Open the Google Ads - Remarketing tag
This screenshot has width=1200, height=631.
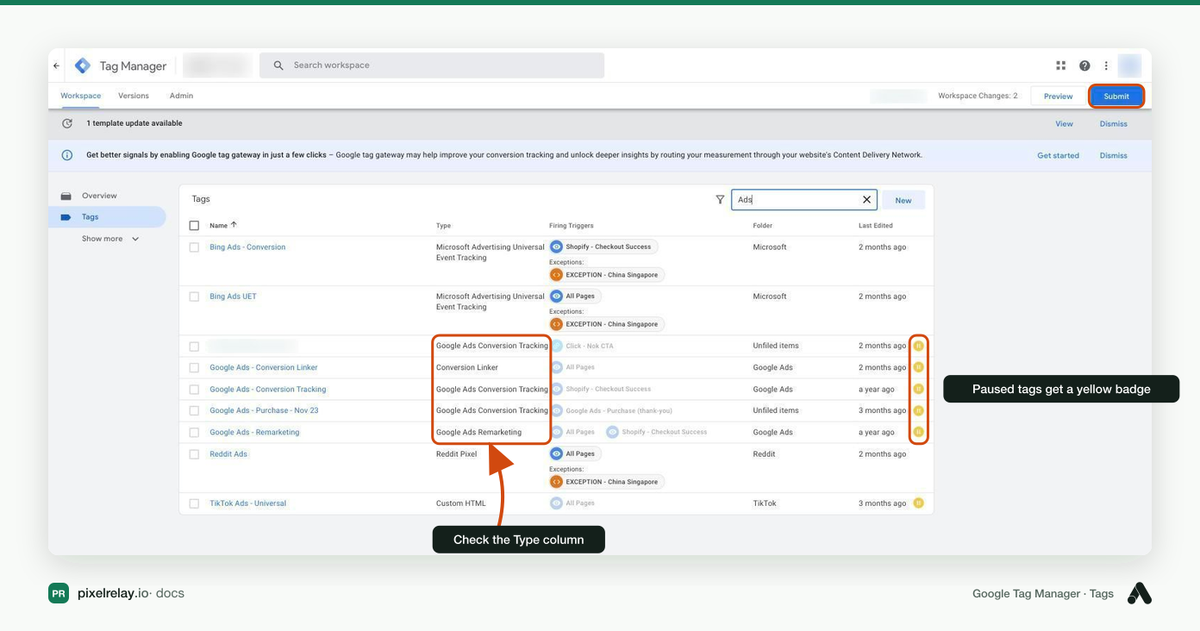tap(254, 432)
